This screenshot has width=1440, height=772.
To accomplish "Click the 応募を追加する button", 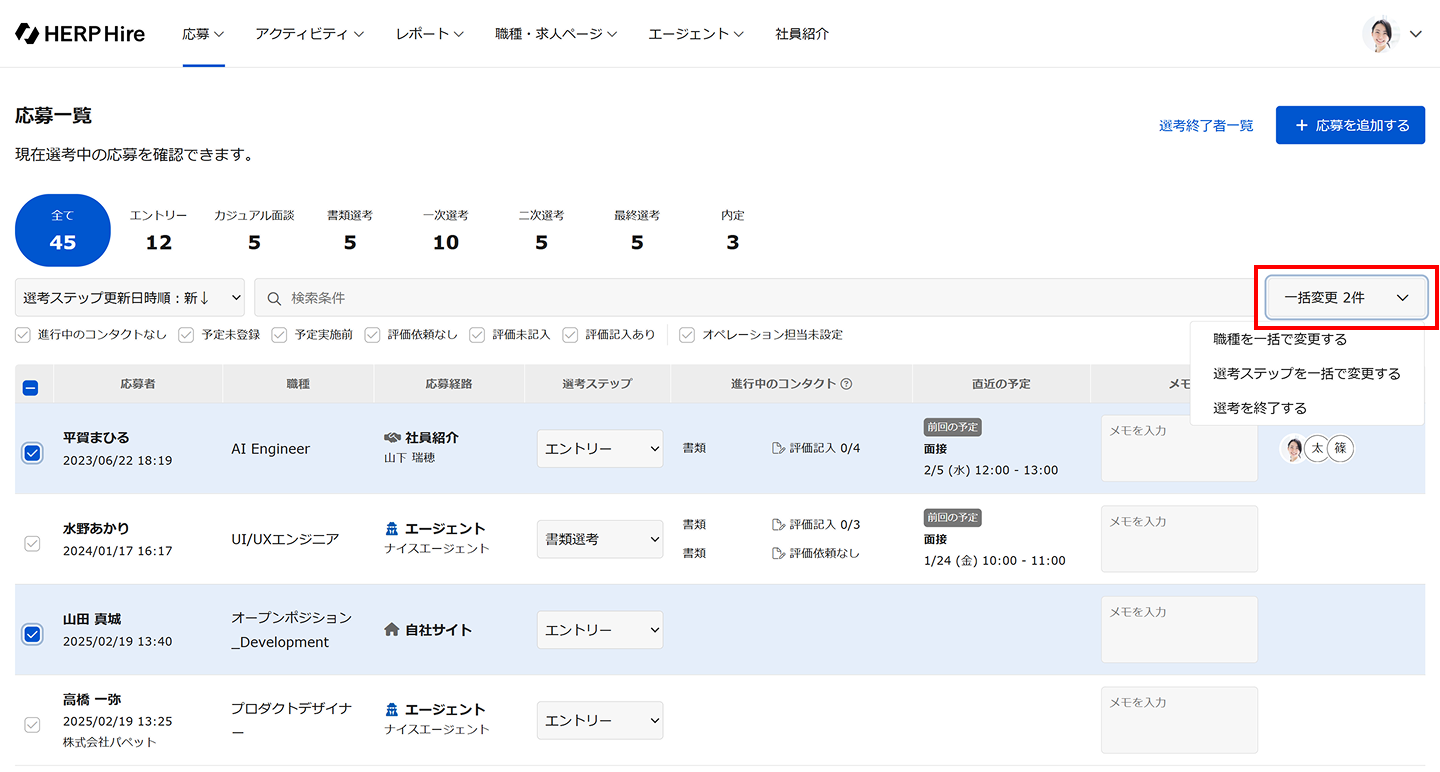I will tap(1350, 125).
